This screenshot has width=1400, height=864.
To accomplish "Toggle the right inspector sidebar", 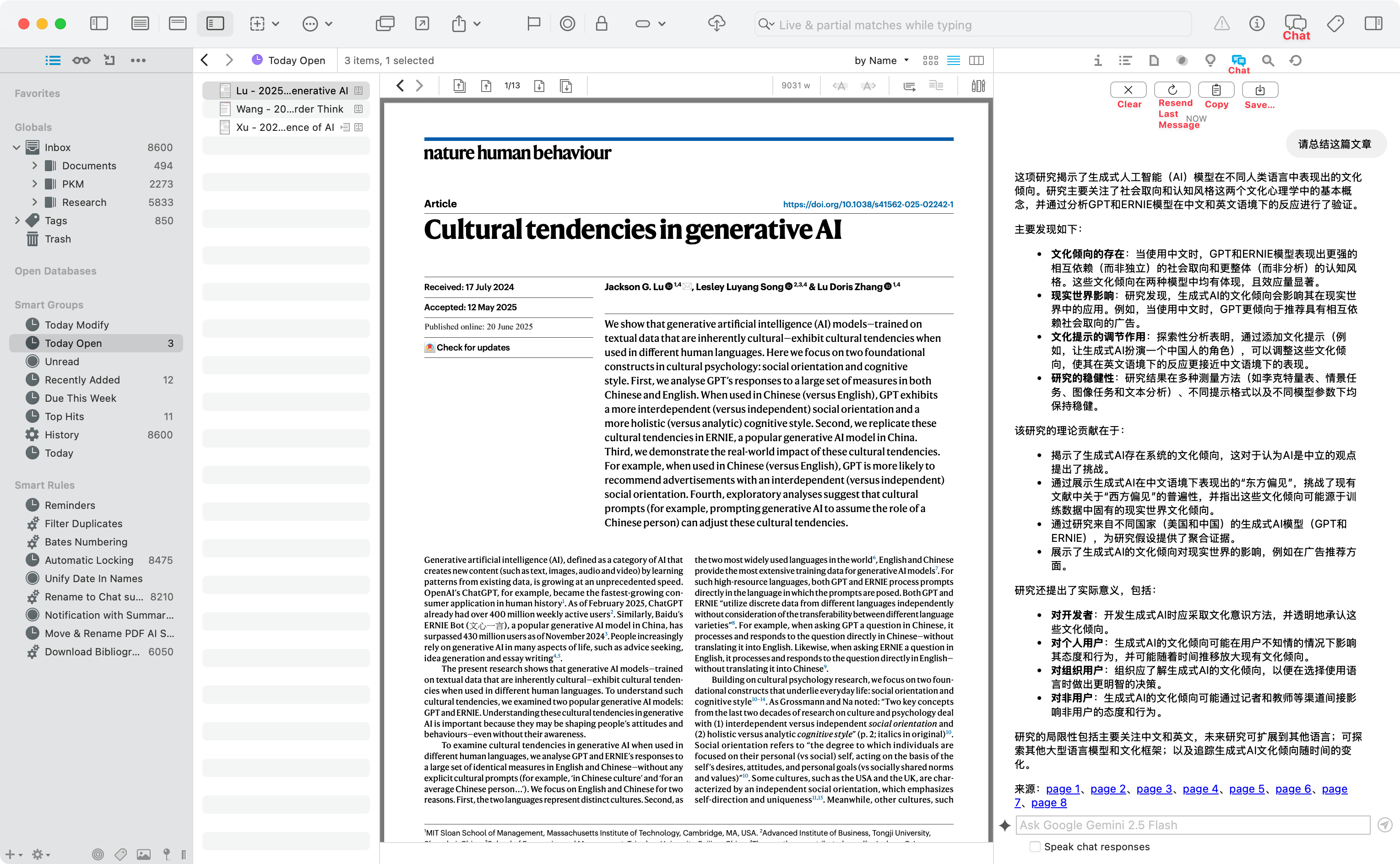I will tap(1373, 23).
